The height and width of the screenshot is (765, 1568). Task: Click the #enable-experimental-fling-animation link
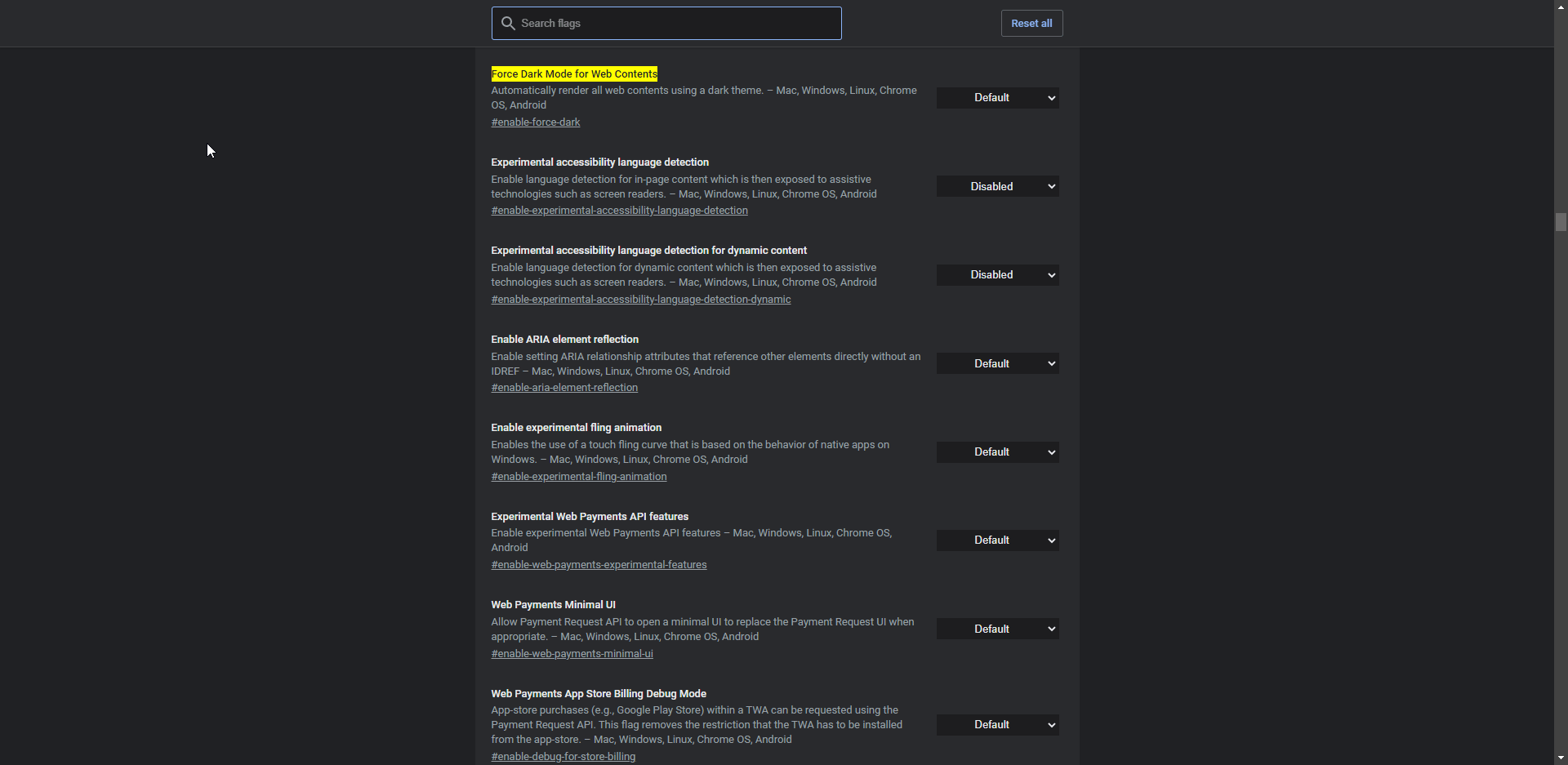click(x=579, y=477)
